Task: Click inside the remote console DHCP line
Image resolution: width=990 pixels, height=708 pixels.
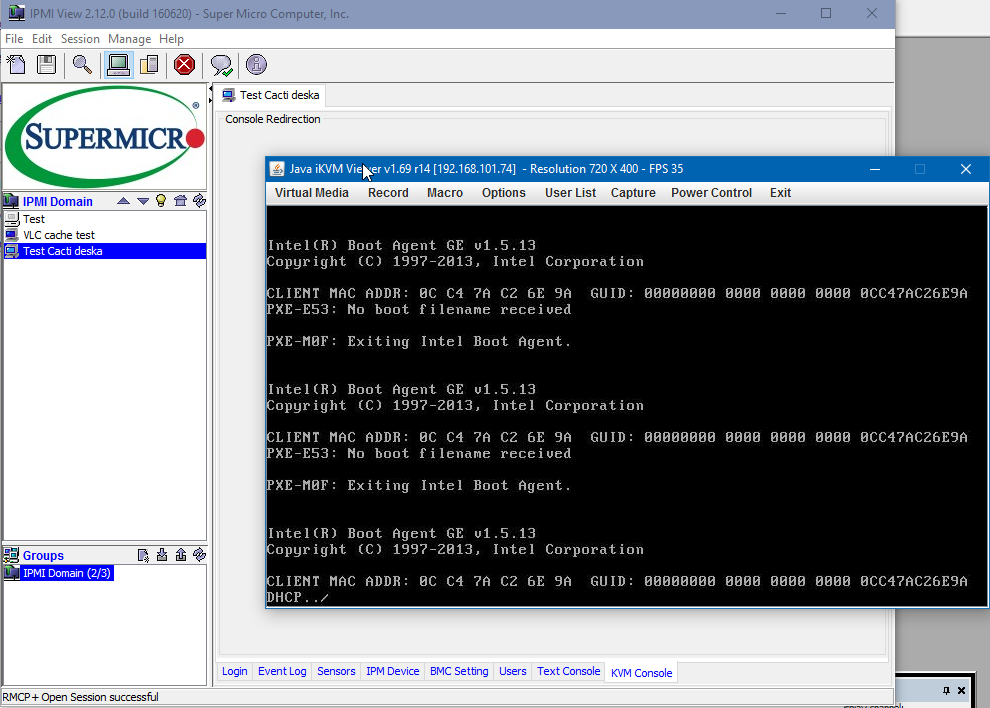Action: tap(298, 597)
